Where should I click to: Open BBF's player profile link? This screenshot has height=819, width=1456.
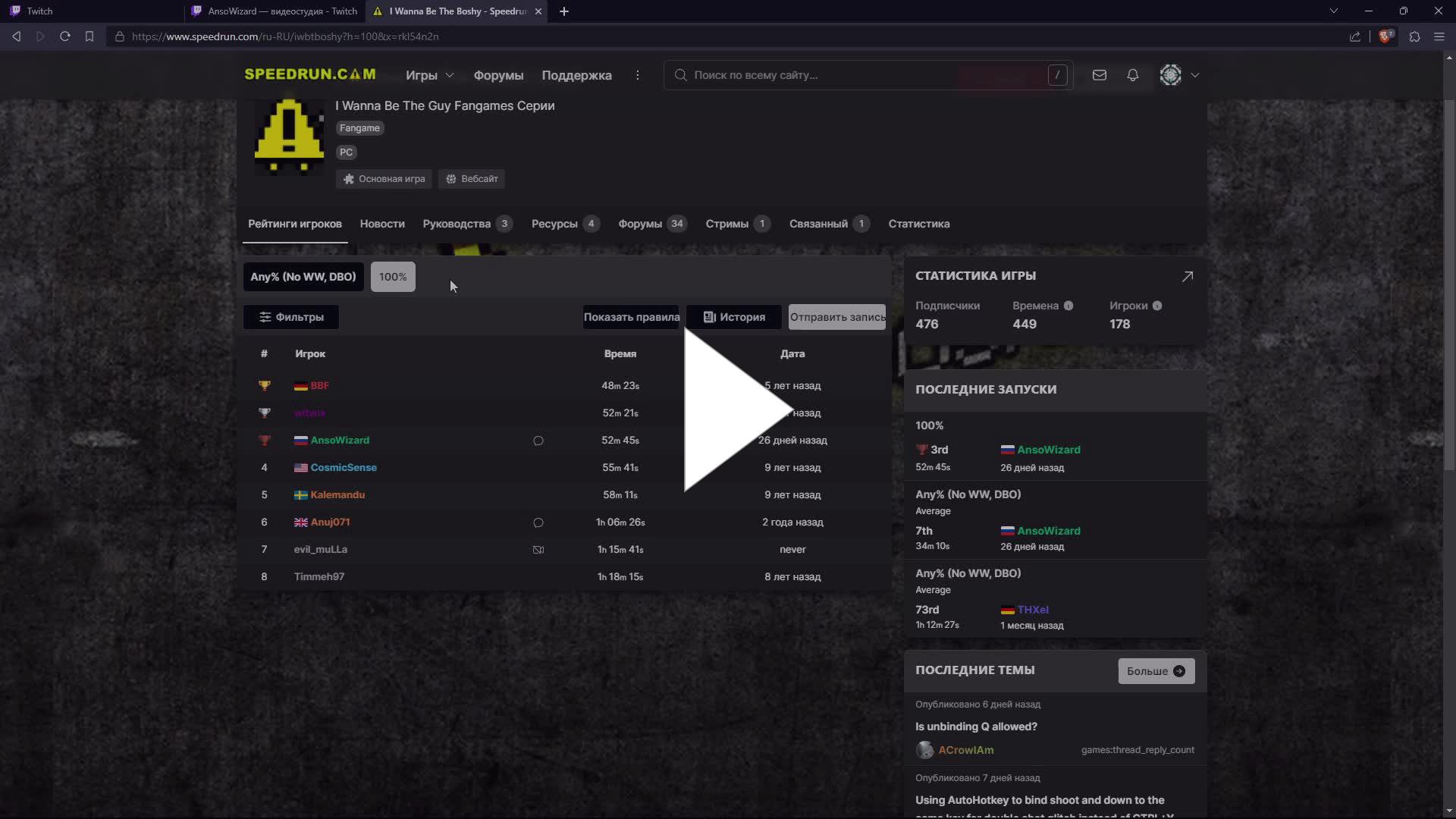pos(319,385)
